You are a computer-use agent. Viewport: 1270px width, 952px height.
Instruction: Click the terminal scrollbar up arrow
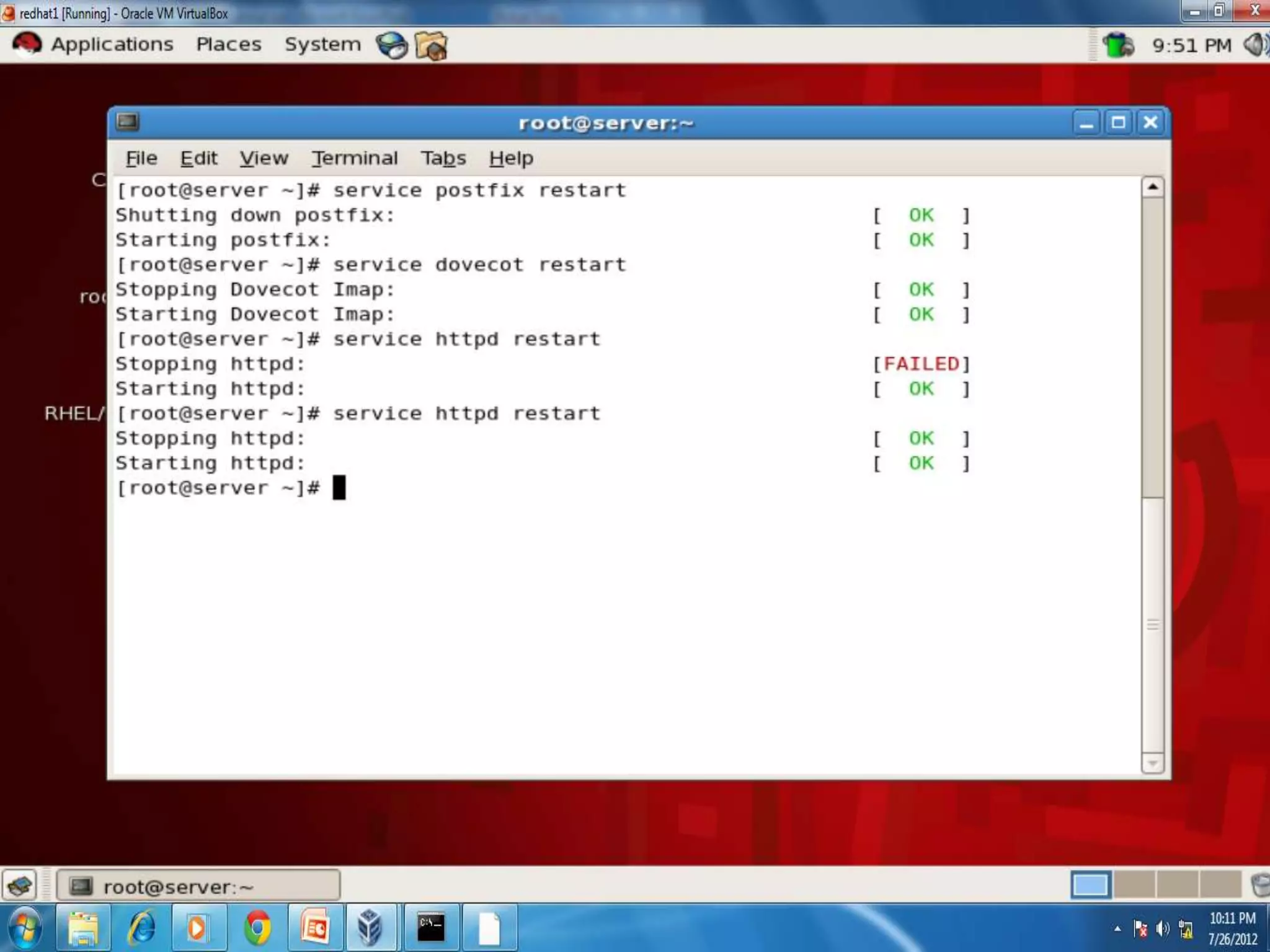[x=1152, y=187]
